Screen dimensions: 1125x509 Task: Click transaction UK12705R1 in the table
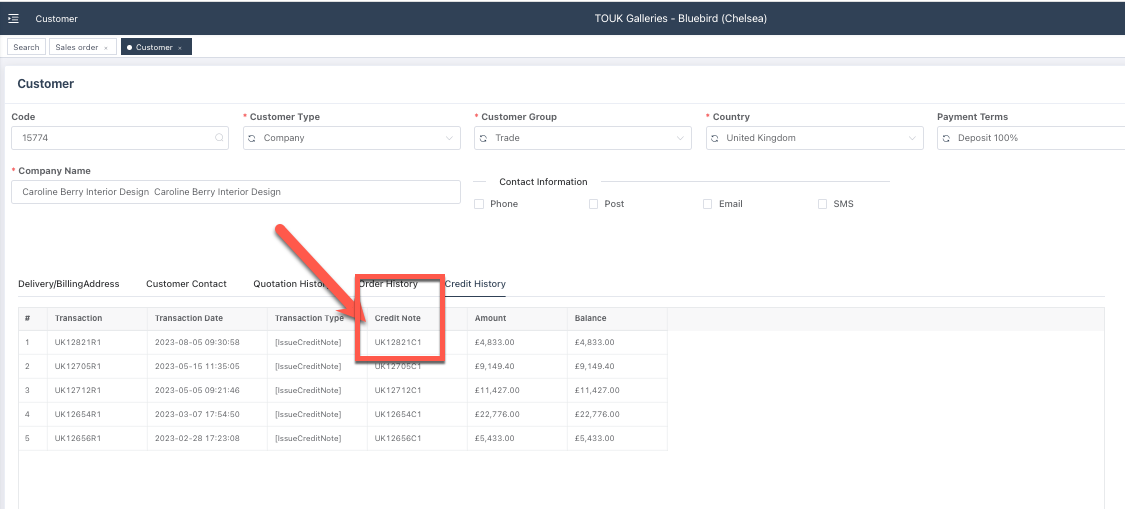78,366
